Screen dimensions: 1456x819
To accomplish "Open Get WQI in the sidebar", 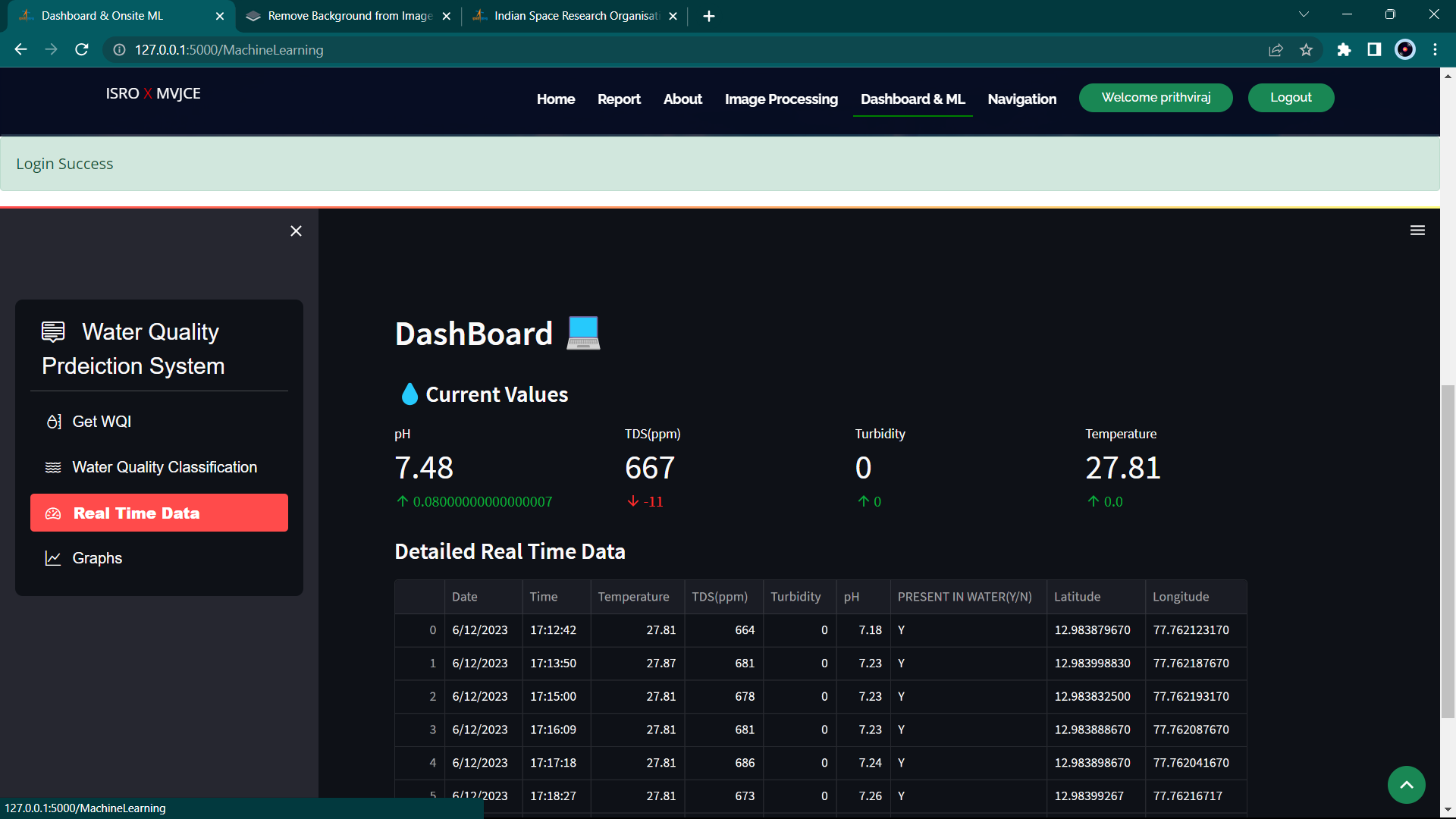I will pyautogui.click(x=159, y=422).
